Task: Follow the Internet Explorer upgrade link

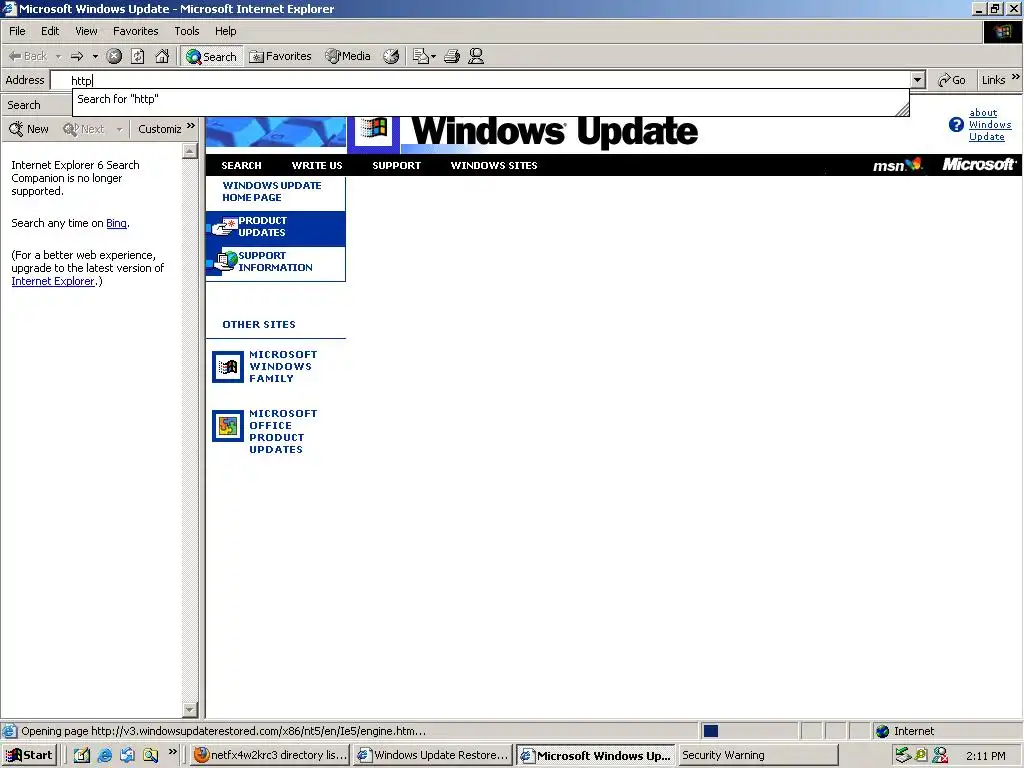Action: pos(53,281)
